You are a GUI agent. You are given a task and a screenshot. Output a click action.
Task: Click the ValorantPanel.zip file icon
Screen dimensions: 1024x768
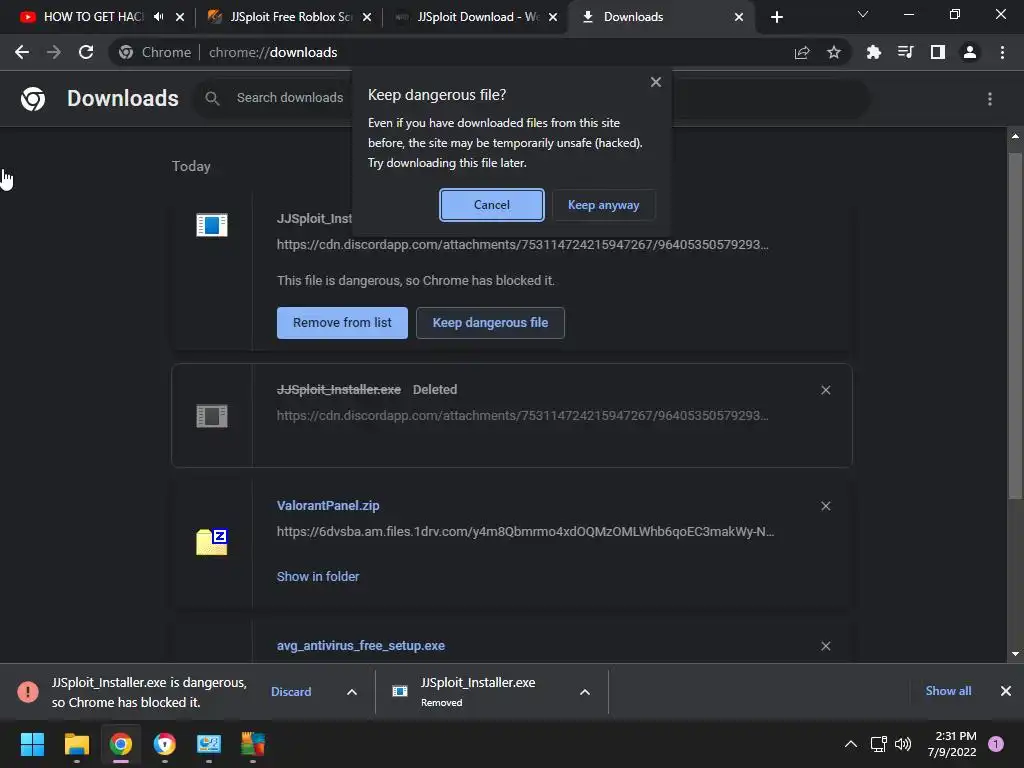pyautogui.click(x=212, y=542)
